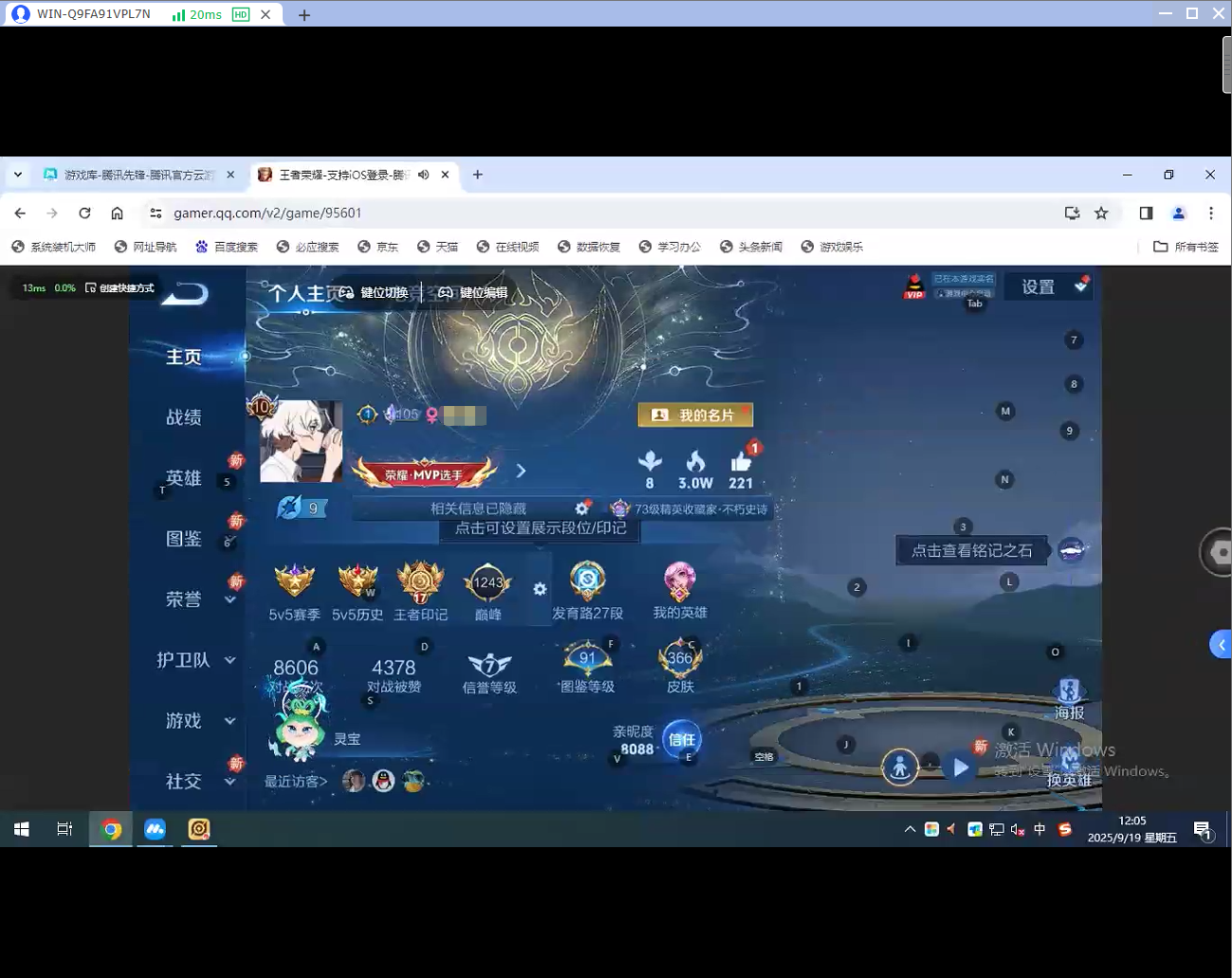
Task: Click the thumbs-up likes icon showing 221
Action: (x=741, y=462)
